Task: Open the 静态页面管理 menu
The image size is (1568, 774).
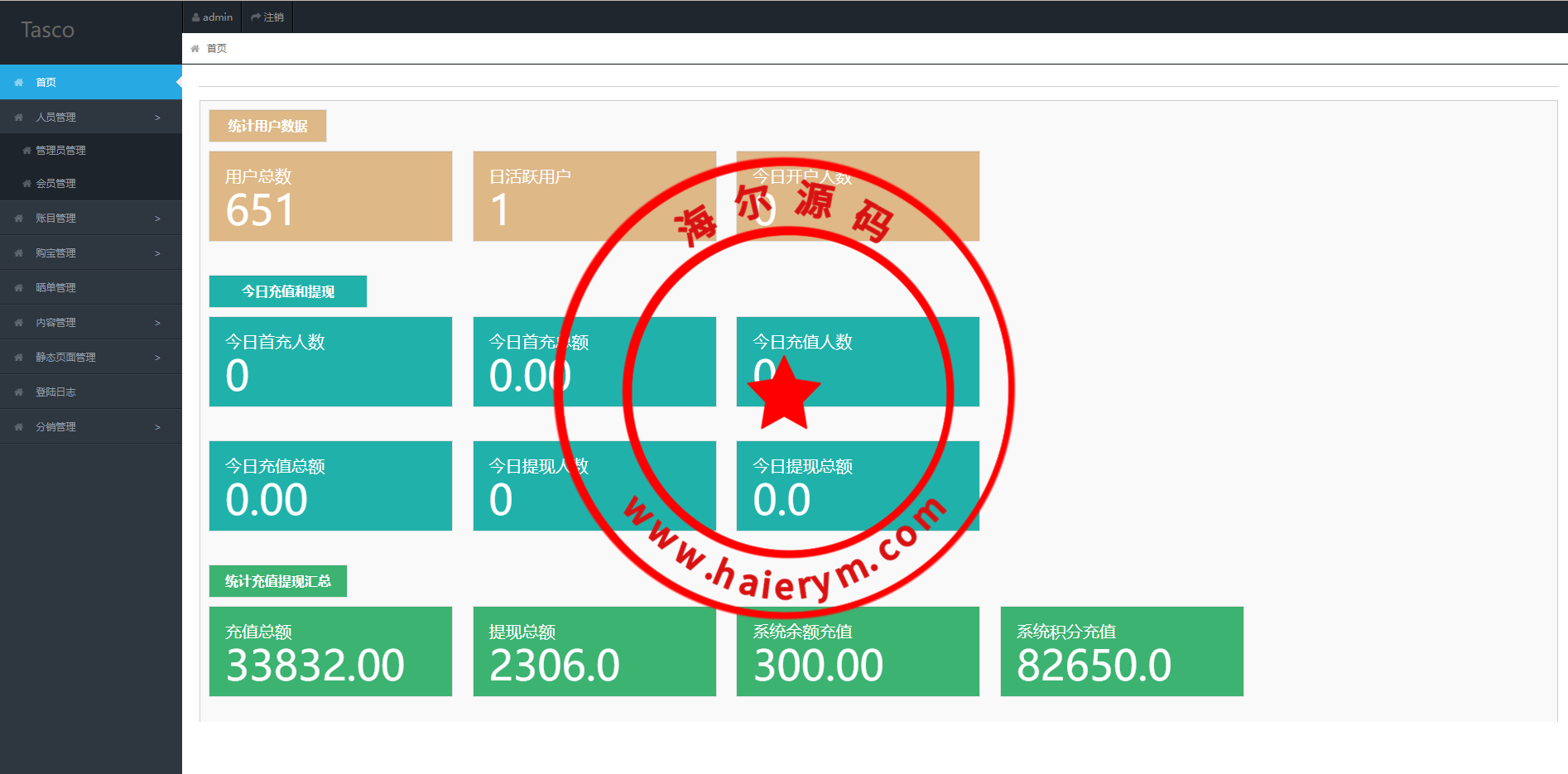Action: click(x=65, y=358)
